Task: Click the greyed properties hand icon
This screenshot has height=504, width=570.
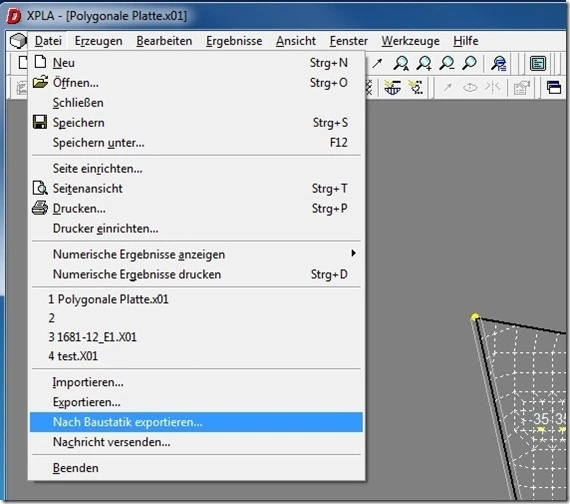Action: pos(521,88)
